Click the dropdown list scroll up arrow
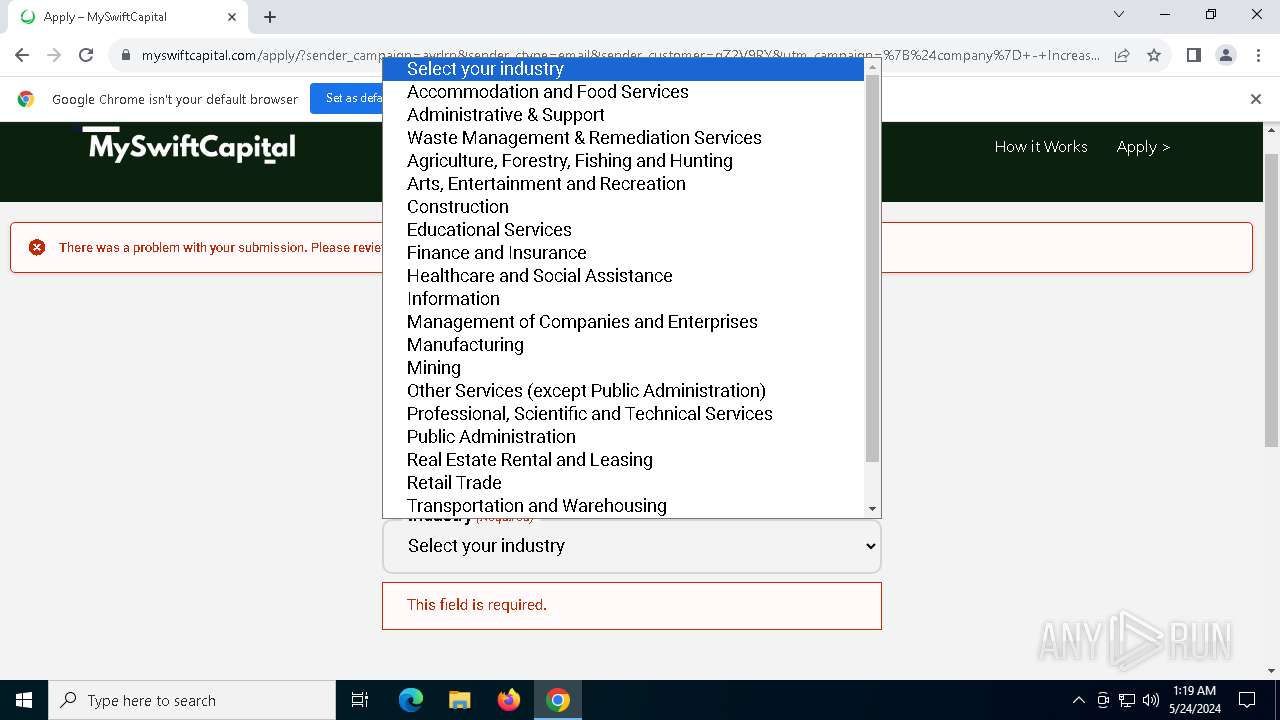Viewport: 1280px width, 720px height. [872, 66]
